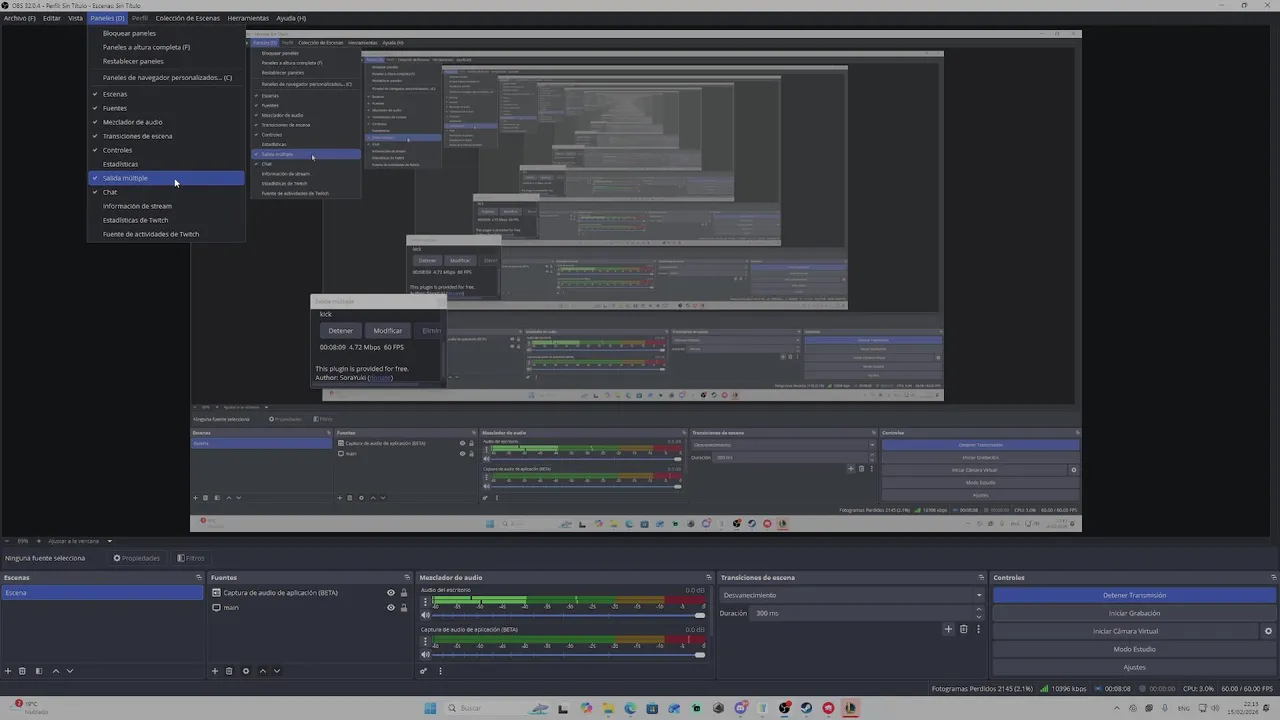Screen dimensions: 1280x720
Task: Open scene filters icon in Escenas toolbar
Action: point(39,671)
